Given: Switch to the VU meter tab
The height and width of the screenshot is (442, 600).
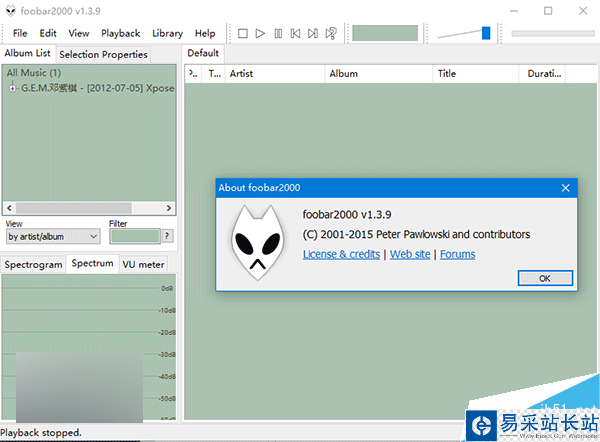Looking at the screenshot, I should [x=143, y=265].
